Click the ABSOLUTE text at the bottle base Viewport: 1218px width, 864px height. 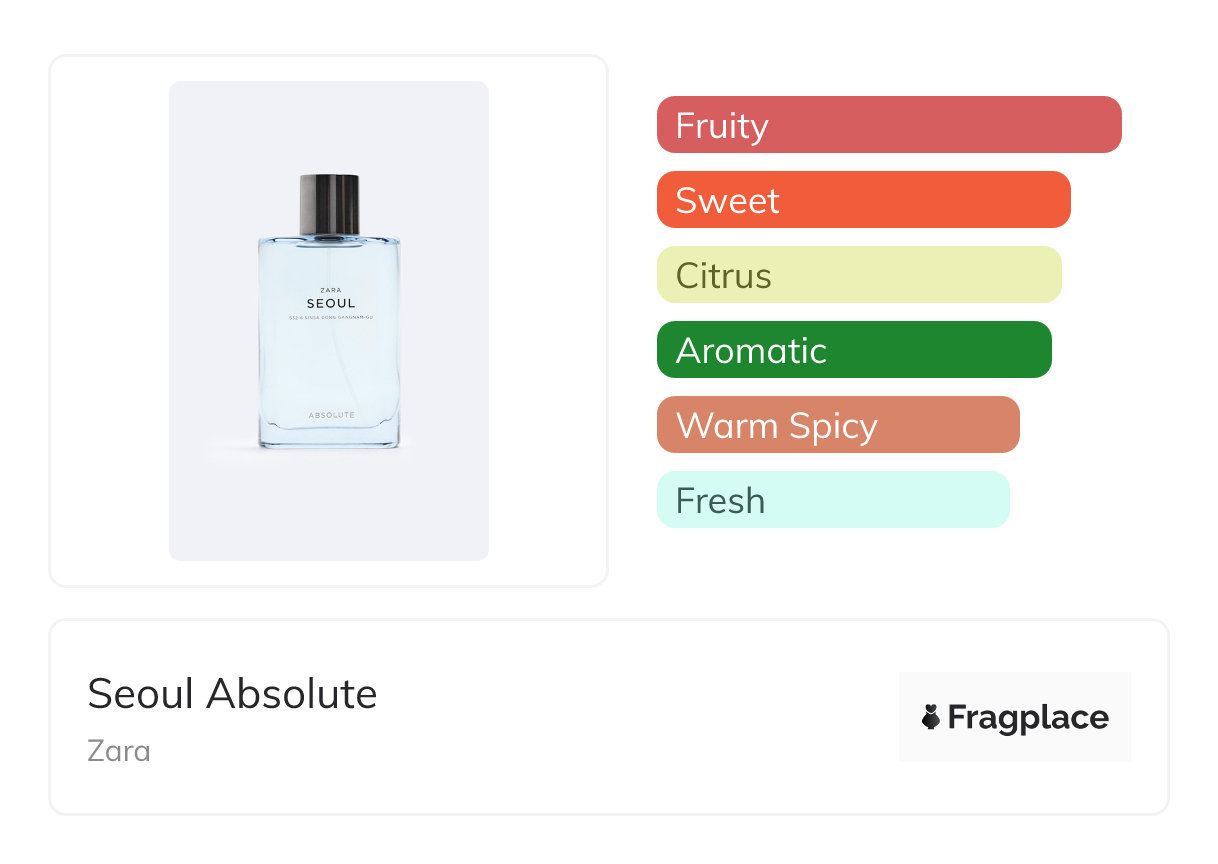point(331,415)
